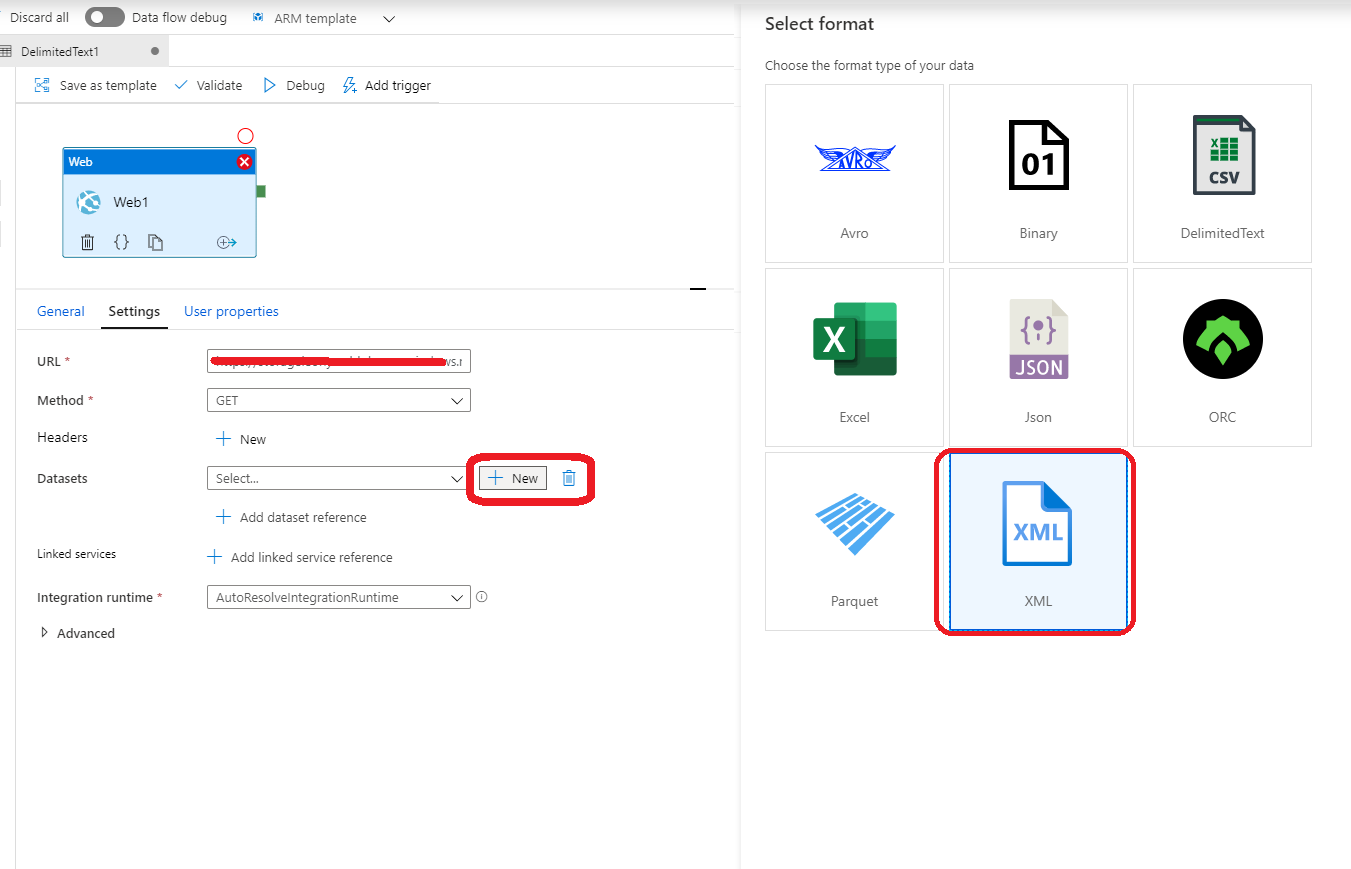Click the collapse panel minus handle
This screenshot has width=1351, height=869.
[698, 289]
